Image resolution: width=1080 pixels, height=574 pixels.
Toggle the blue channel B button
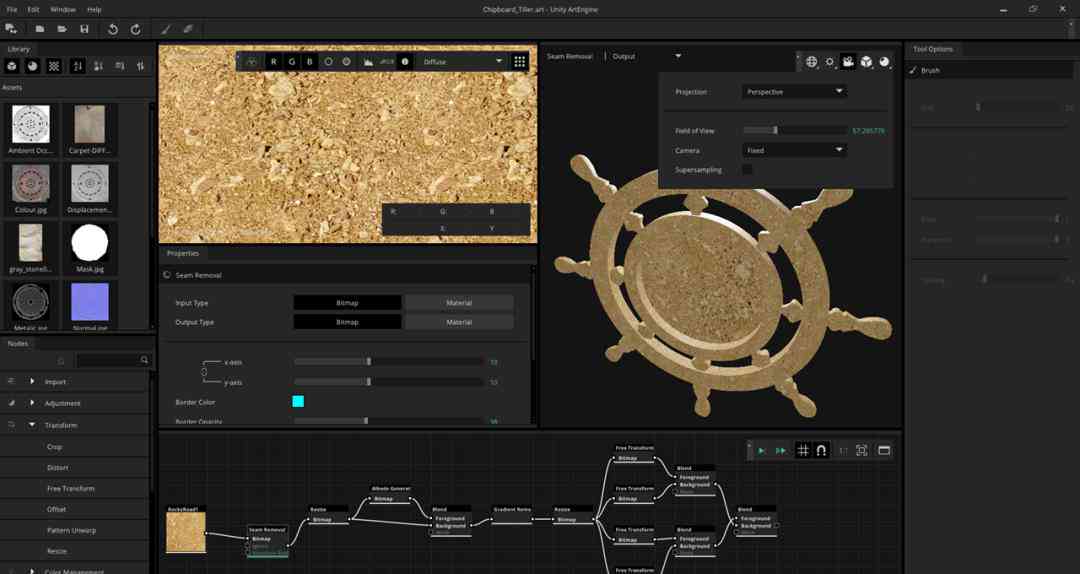[x=309, y=61]
